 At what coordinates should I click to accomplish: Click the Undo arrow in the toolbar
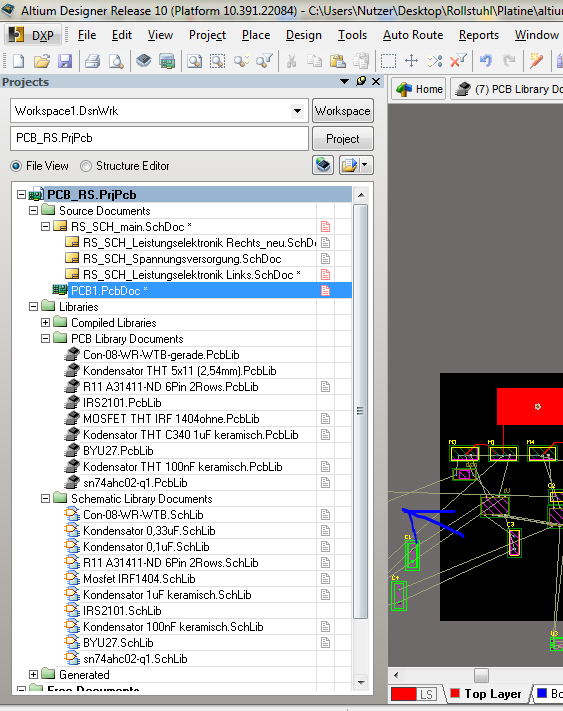point(486,61)
